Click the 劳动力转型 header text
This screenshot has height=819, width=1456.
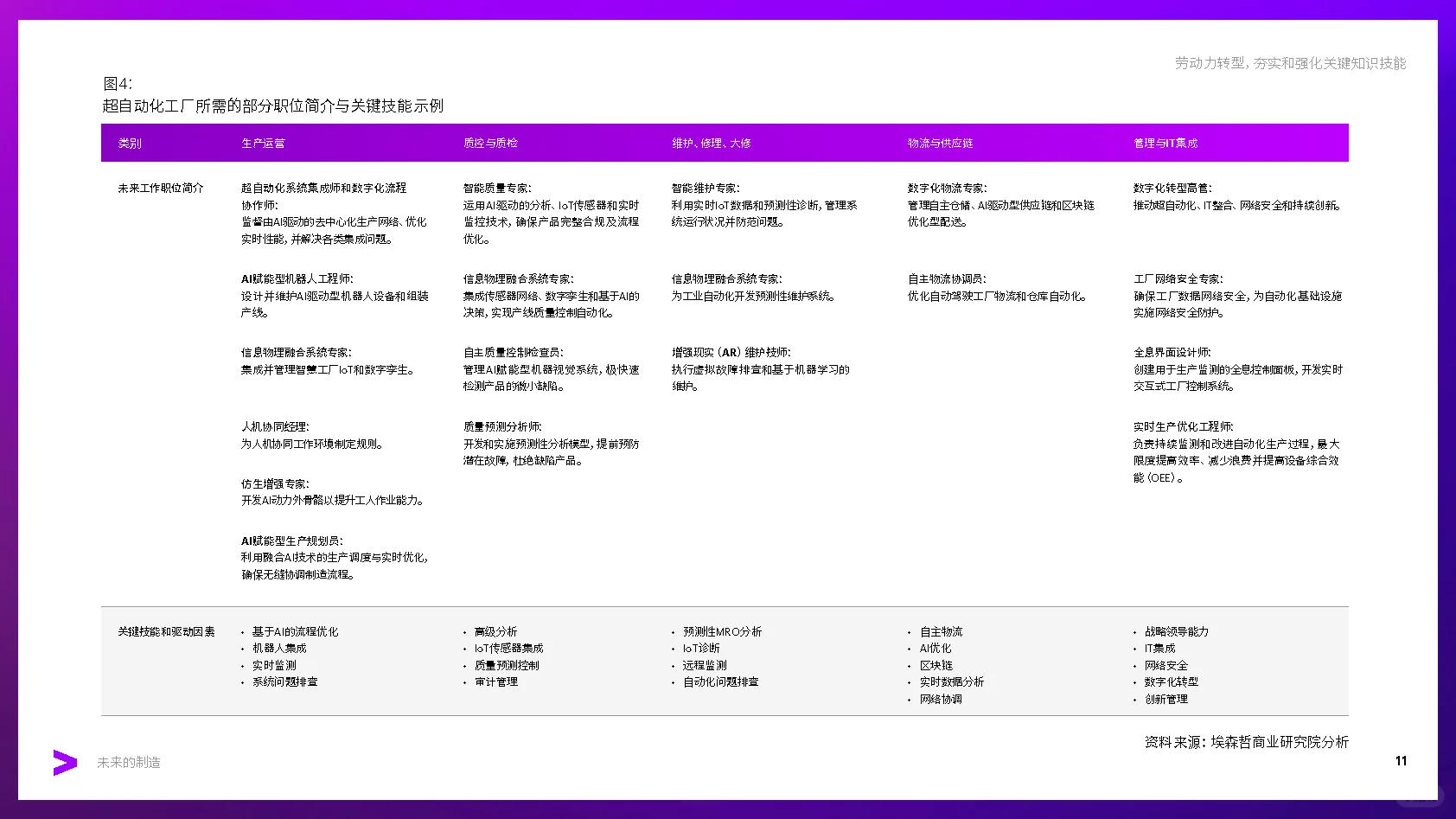pyautogui.click(x=1288, y=63)
